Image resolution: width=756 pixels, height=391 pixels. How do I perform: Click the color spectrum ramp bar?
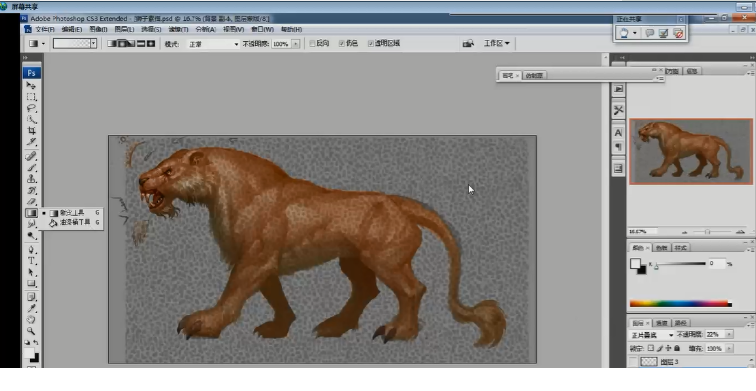click(680, 304)
